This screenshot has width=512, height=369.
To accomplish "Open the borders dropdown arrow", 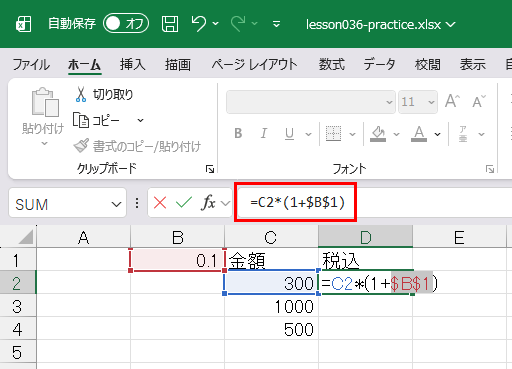I will click(x=352, y=134).
